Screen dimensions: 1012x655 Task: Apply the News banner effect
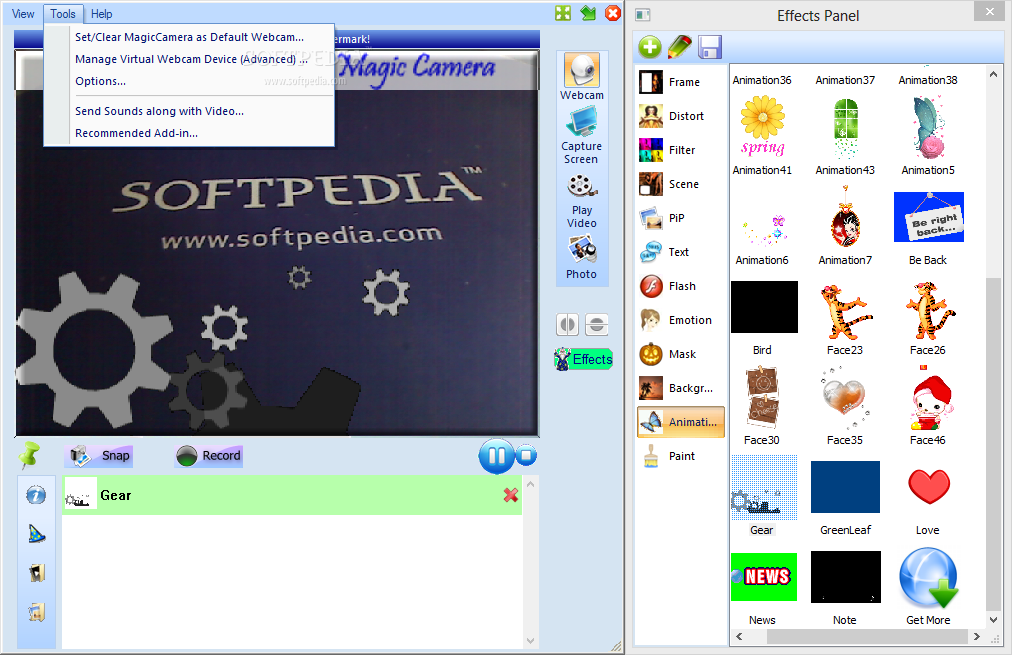[764, 576]
